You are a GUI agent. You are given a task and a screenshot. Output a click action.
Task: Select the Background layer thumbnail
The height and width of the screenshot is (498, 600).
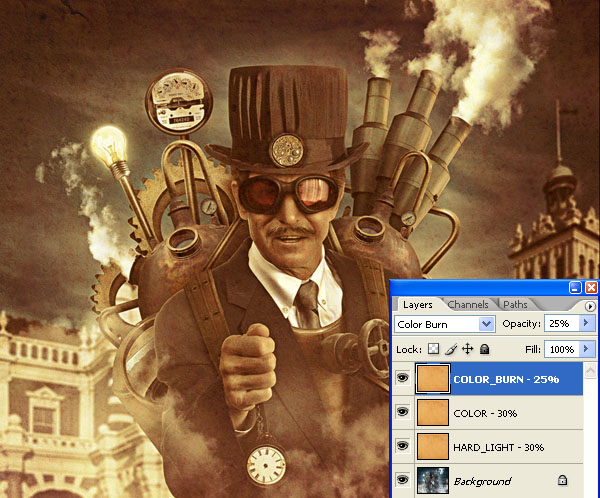tap(433, 480)
